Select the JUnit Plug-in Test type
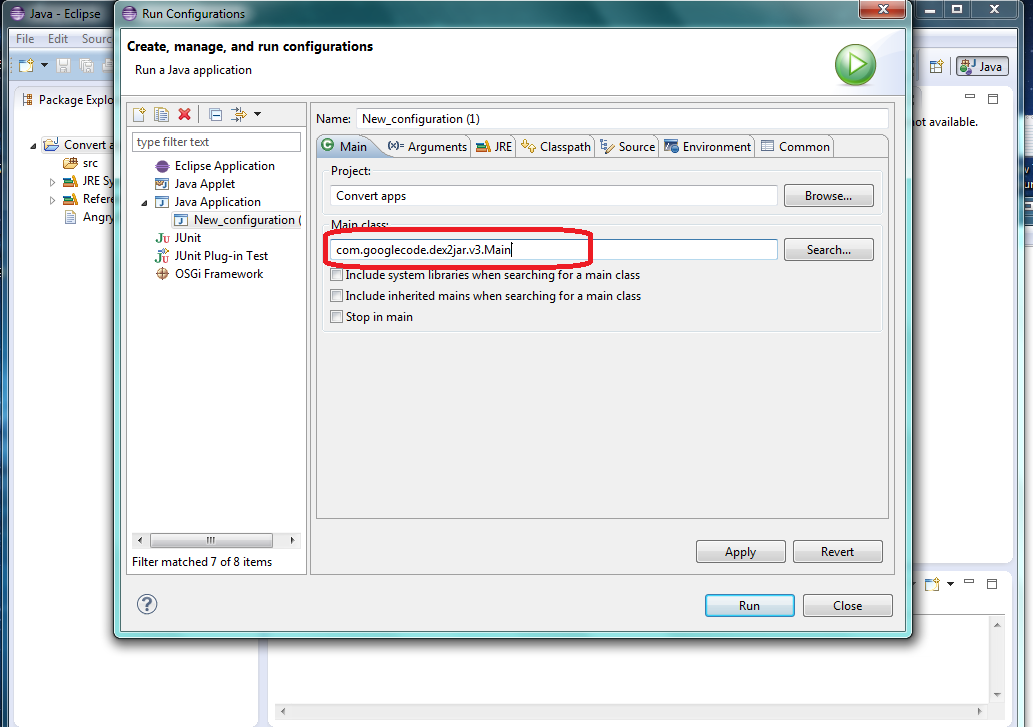Viewport: 1033px width, 727px height. pos(221,256)
